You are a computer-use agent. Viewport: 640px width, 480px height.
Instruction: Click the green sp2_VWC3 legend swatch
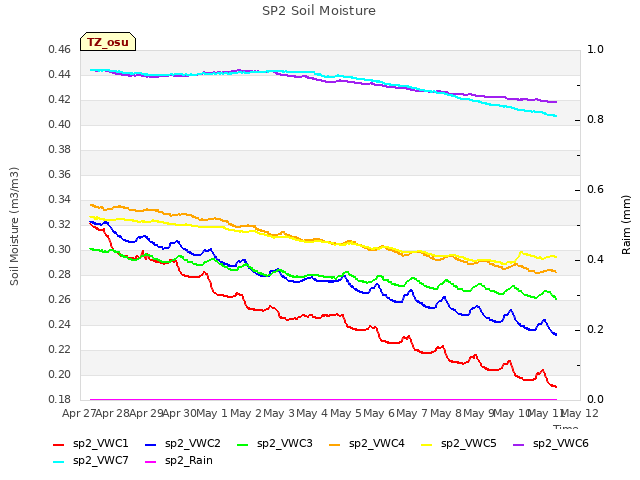coord(243,445)
